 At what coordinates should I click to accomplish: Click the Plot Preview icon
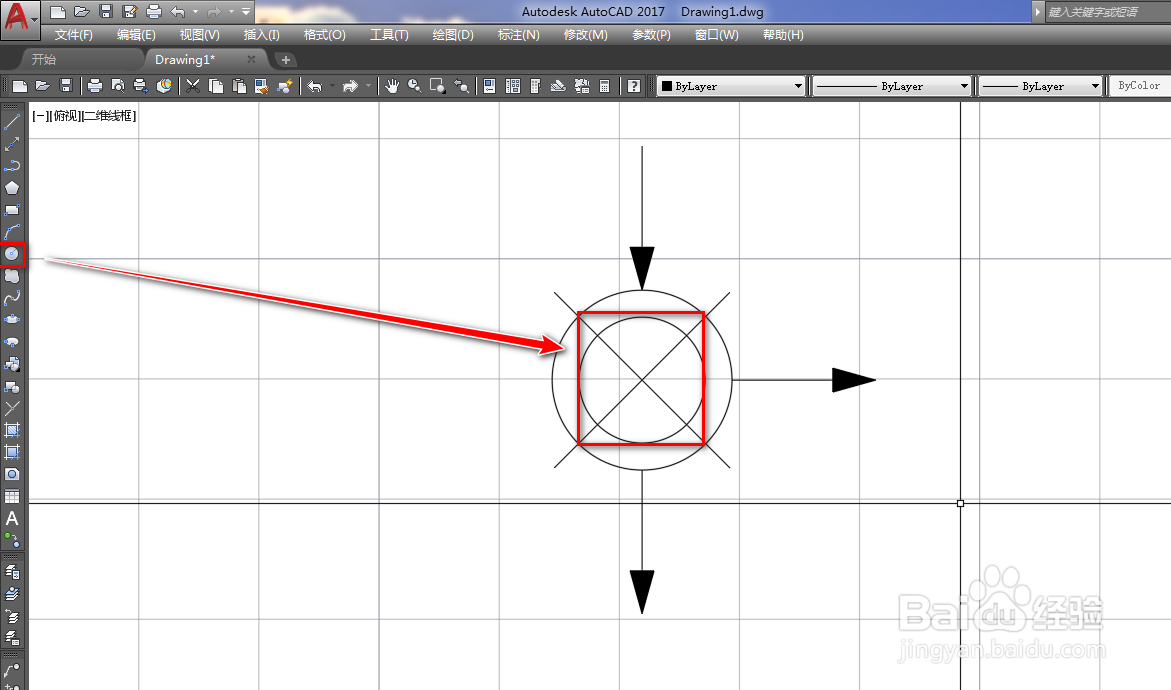(118, 86)
